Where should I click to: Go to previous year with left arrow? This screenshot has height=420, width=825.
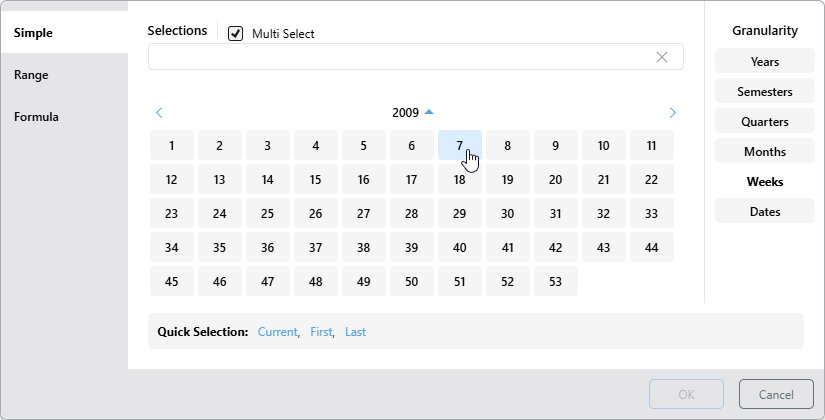point(159,113)
